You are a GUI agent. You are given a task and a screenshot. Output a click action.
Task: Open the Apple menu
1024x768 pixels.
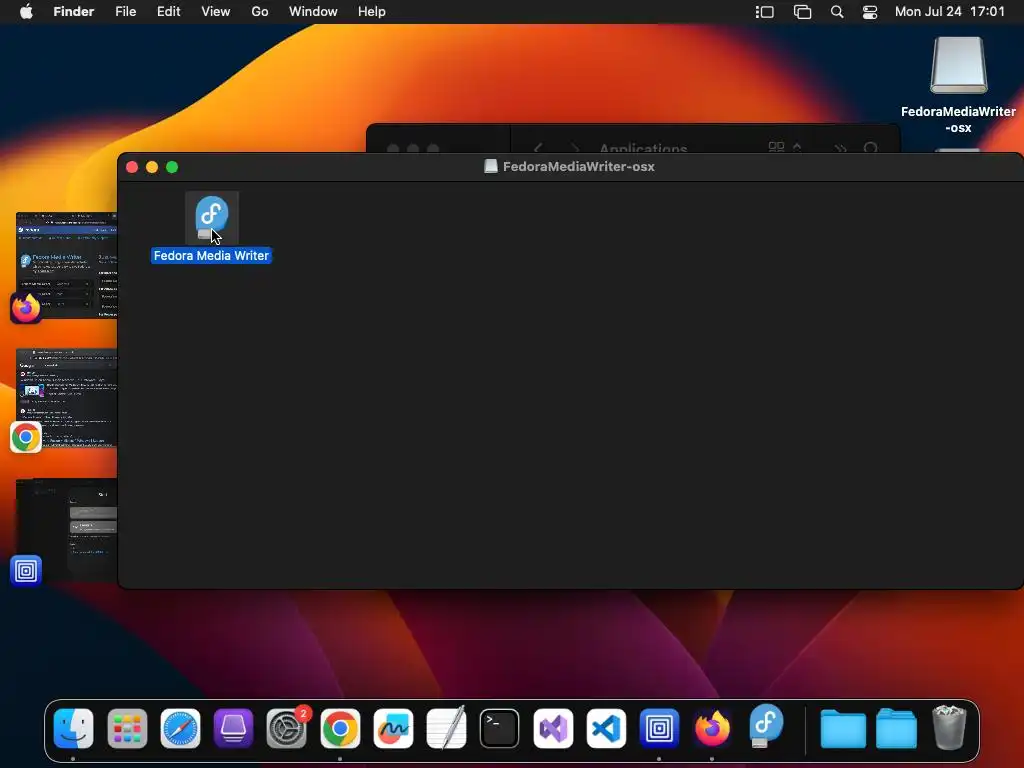[26, 12]
